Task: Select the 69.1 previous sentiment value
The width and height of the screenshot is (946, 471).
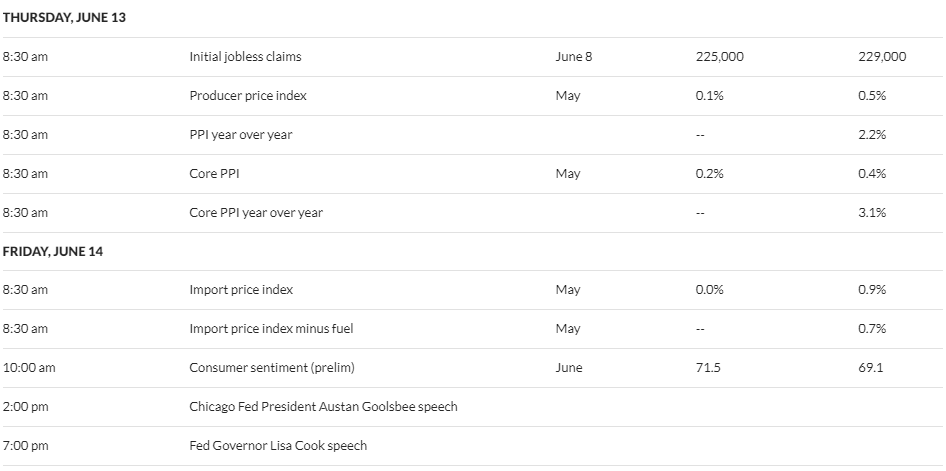Action: coord(871,367)
